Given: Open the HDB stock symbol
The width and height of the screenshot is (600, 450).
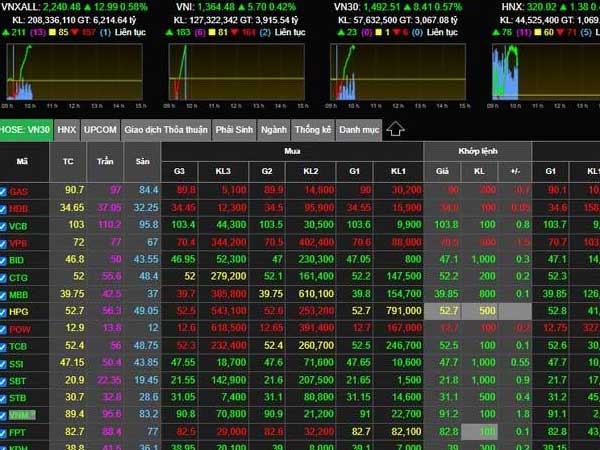Looking at the screenshot, I should tap(18, 209).
